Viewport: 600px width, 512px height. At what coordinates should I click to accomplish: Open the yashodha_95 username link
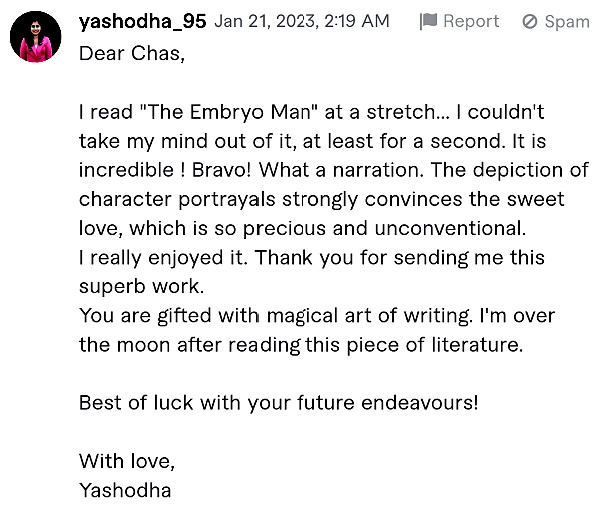[x=142, y=21]
